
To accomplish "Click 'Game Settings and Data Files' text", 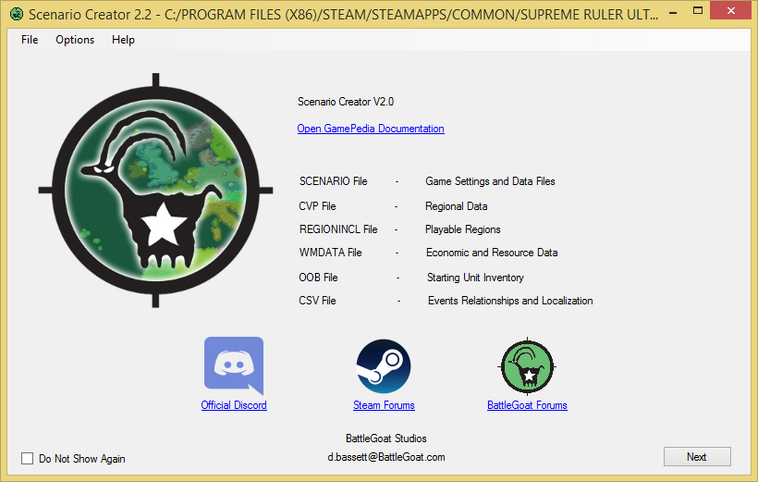I will click(x=490, y=181).
